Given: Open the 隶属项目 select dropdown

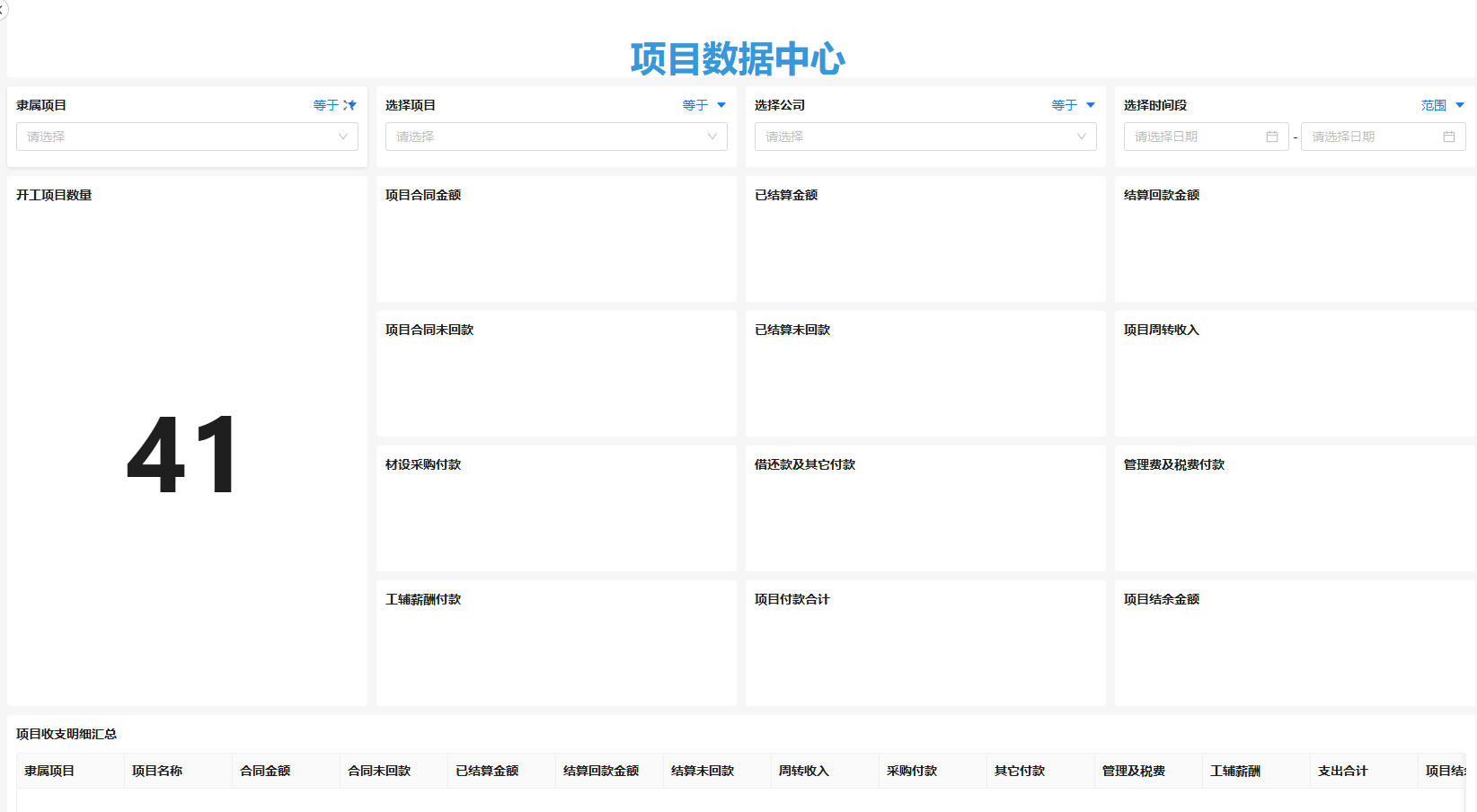Looking at the screenshot, I should (187, 137).
